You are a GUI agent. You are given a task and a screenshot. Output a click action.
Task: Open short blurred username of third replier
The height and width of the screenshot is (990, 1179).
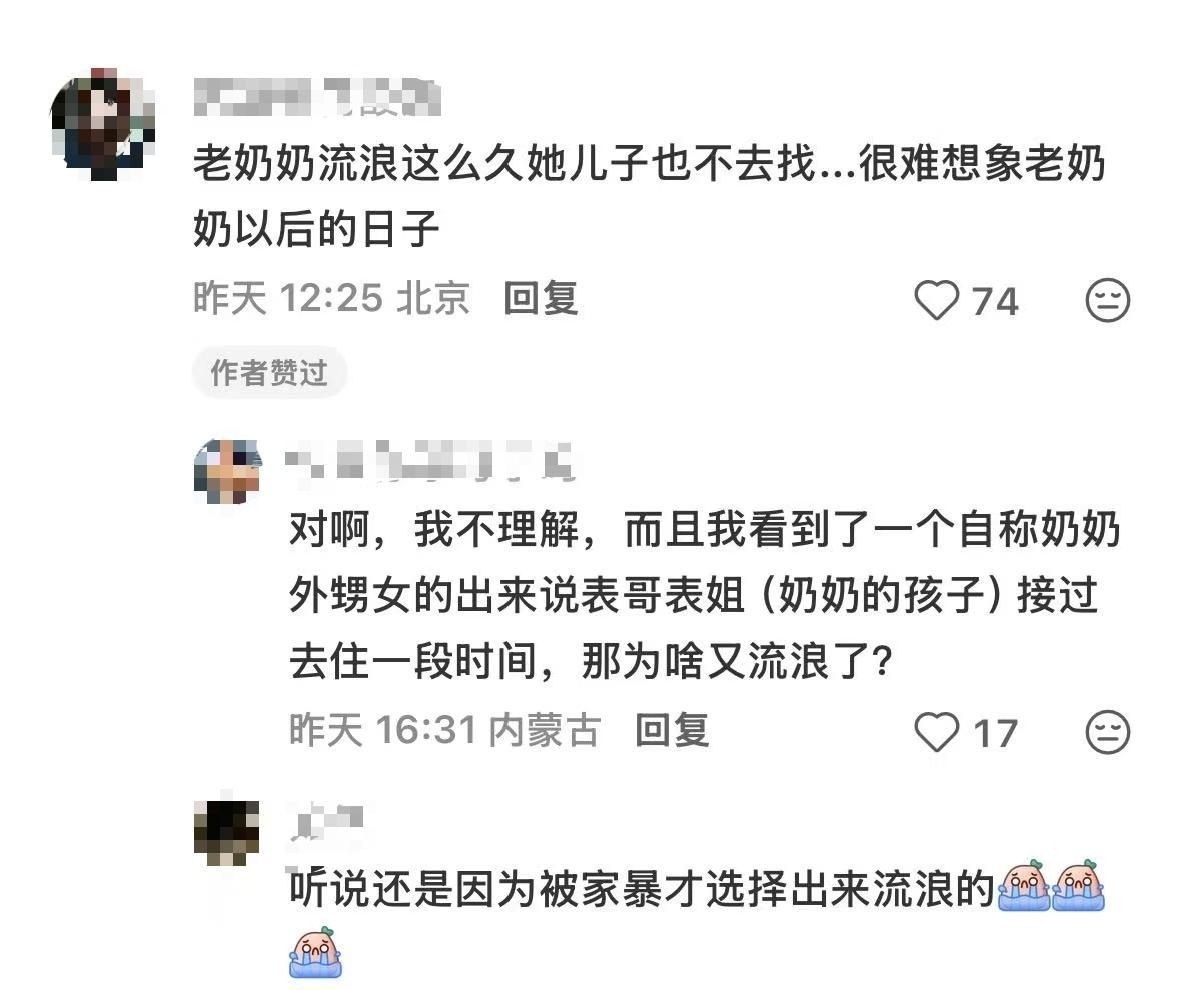[x=327, y=822]
